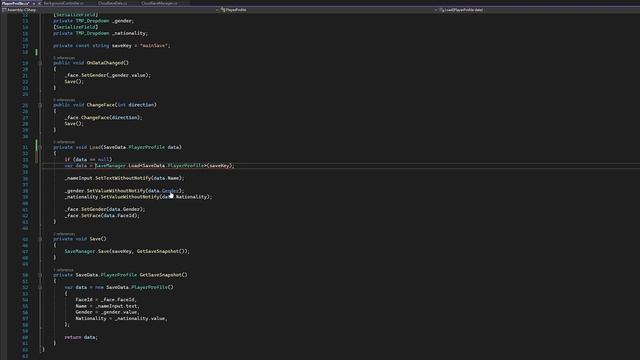Collapse the Load method outline
Screen dimensions: 640x360
40,147
